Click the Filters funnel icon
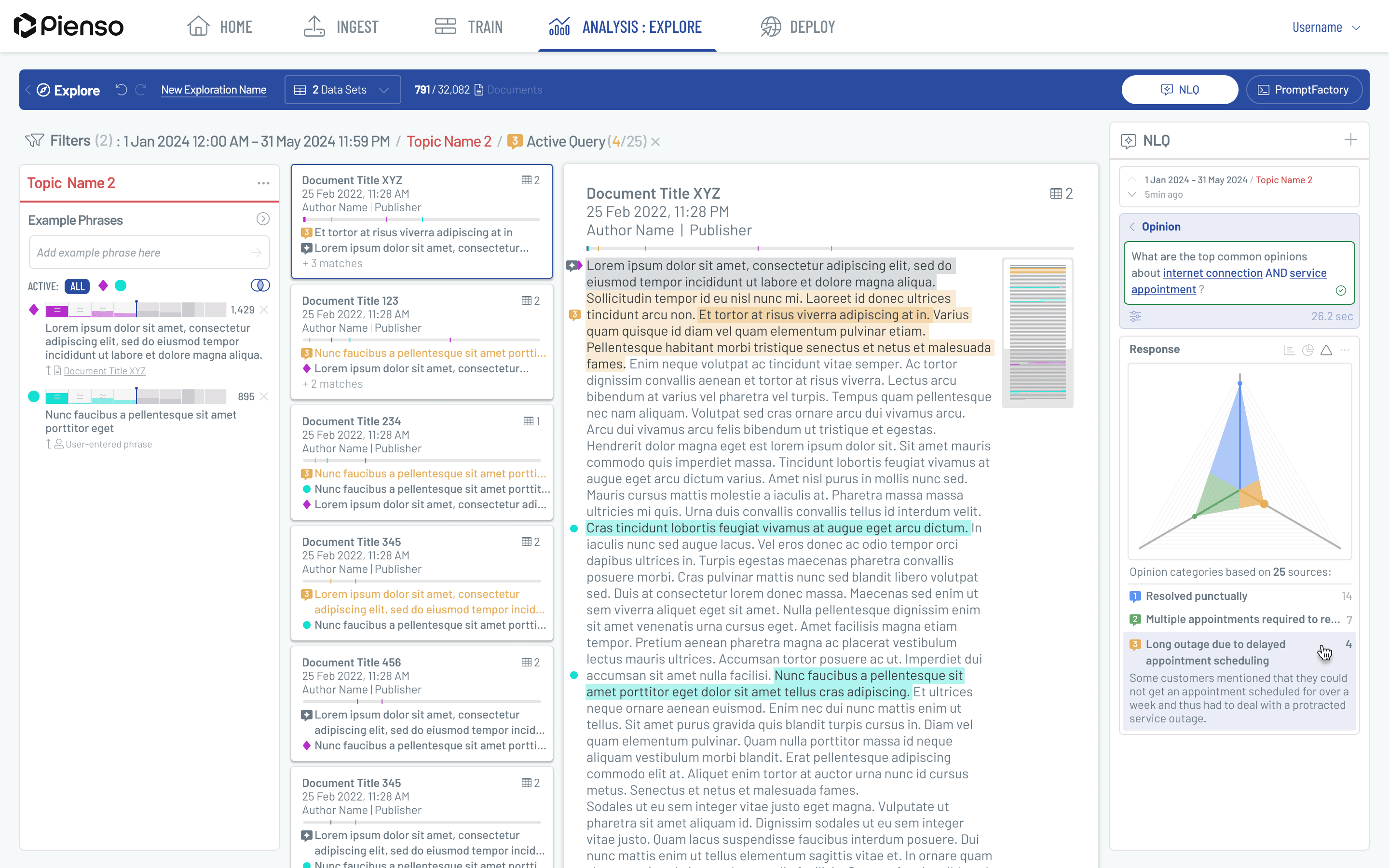This screenshot has width=1389, height=868. tap(34, 141)
